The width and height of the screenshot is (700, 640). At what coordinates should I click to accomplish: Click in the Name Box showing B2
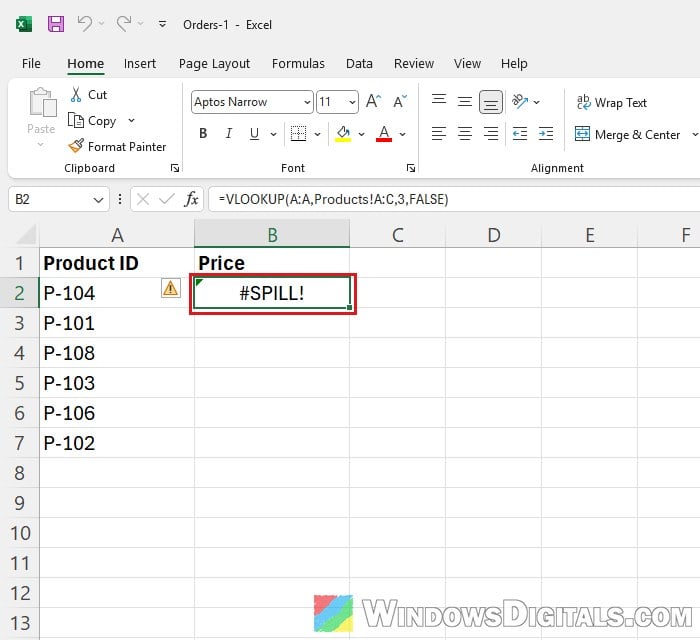(49, 199)
